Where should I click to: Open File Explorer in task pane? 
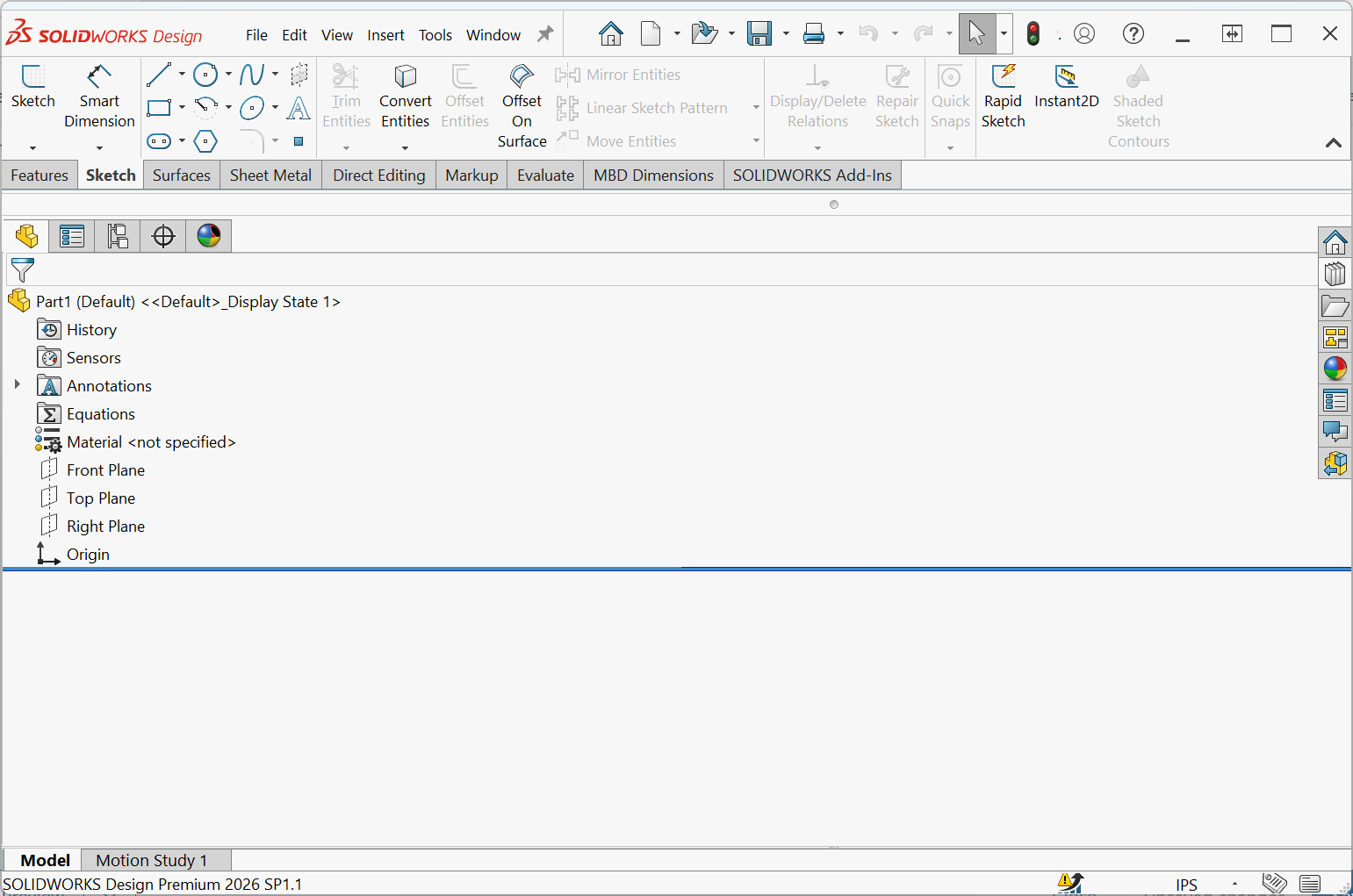pyautogui.click(x=1335, y=305)
